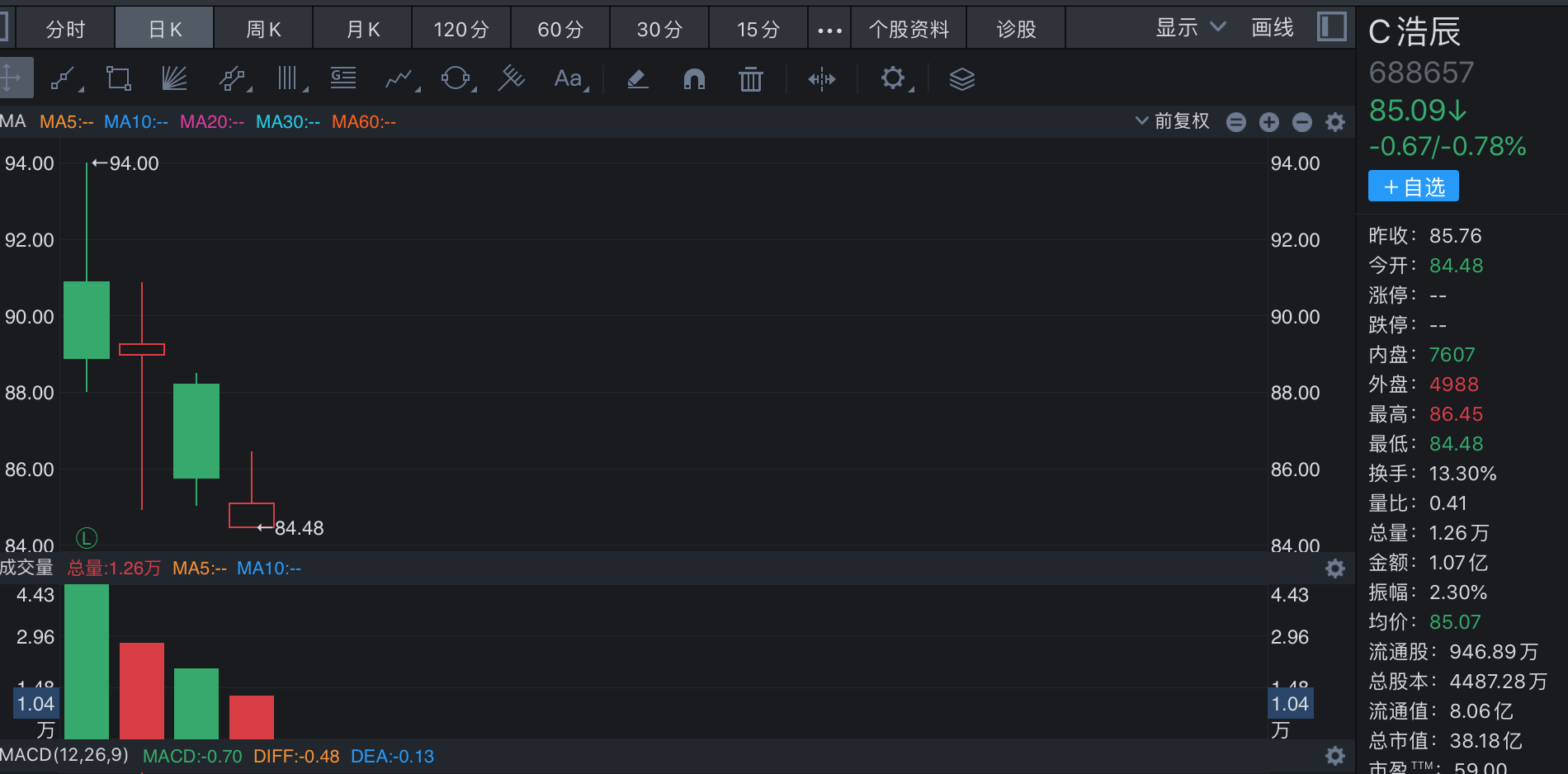Viewport: 1568px width, 774px height.
Task: Expand more time periods via ellipsis
Action: click(x=829, y=30)
